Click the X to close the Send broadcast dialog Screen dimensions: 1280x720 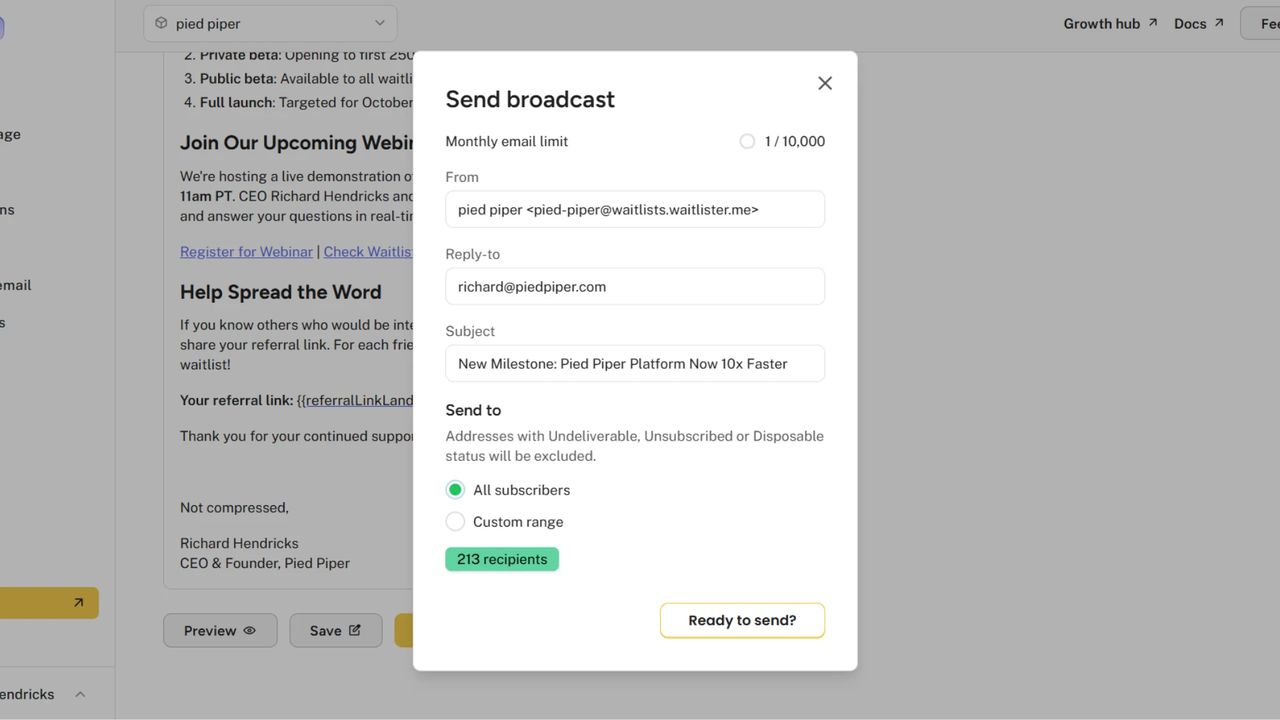point(824,83)
